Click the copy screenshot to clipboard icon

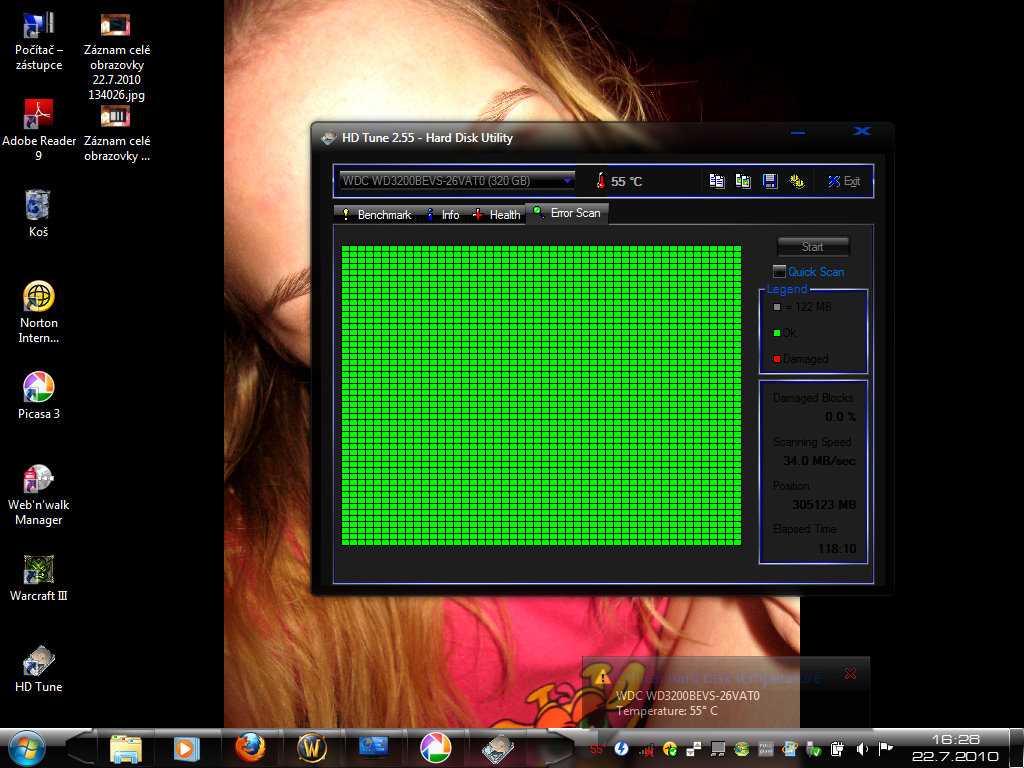[x=743, y=181]
